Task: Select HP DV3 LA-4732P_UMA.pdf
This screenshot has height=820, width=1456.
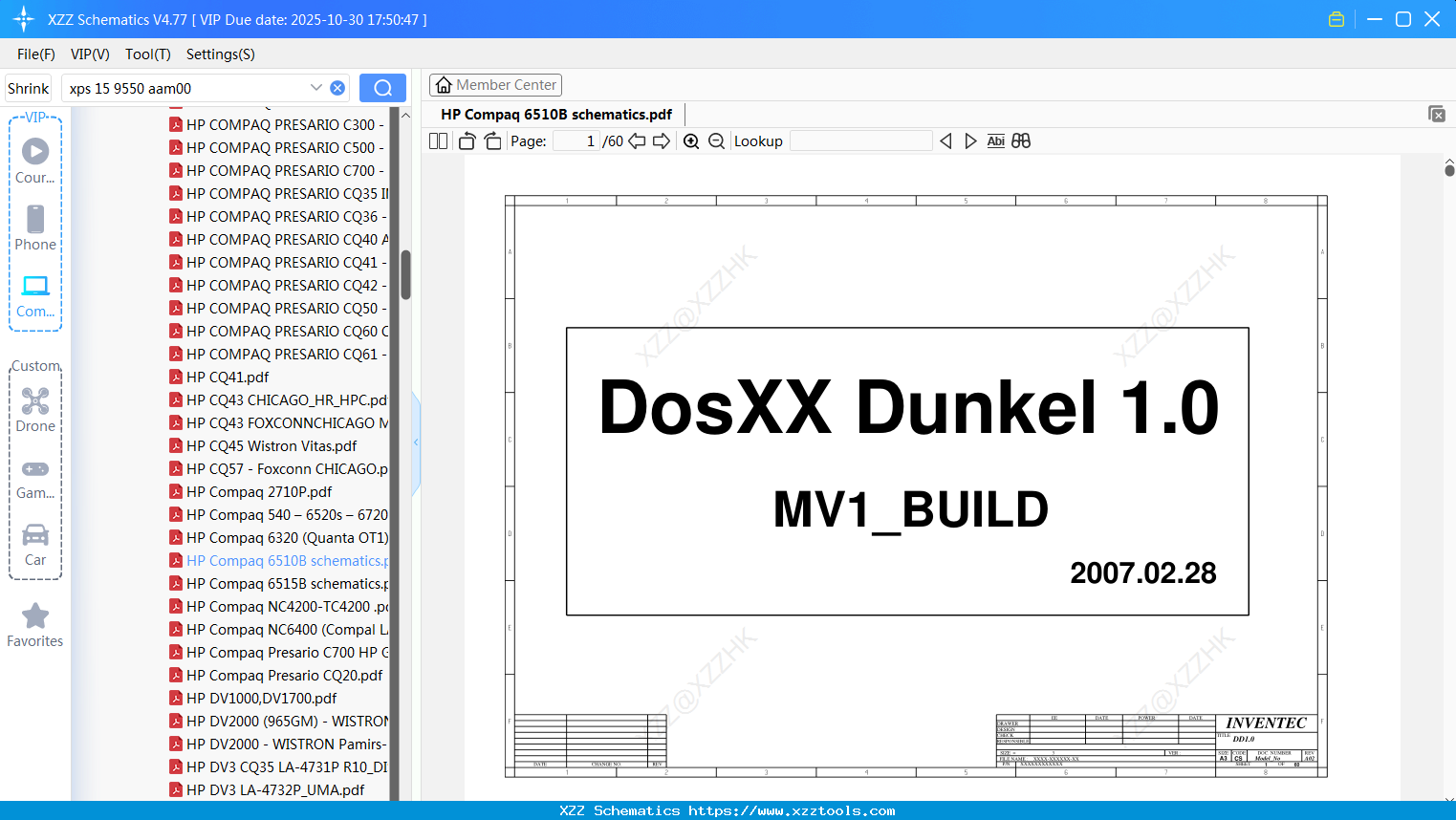Action: click(267, 789)
